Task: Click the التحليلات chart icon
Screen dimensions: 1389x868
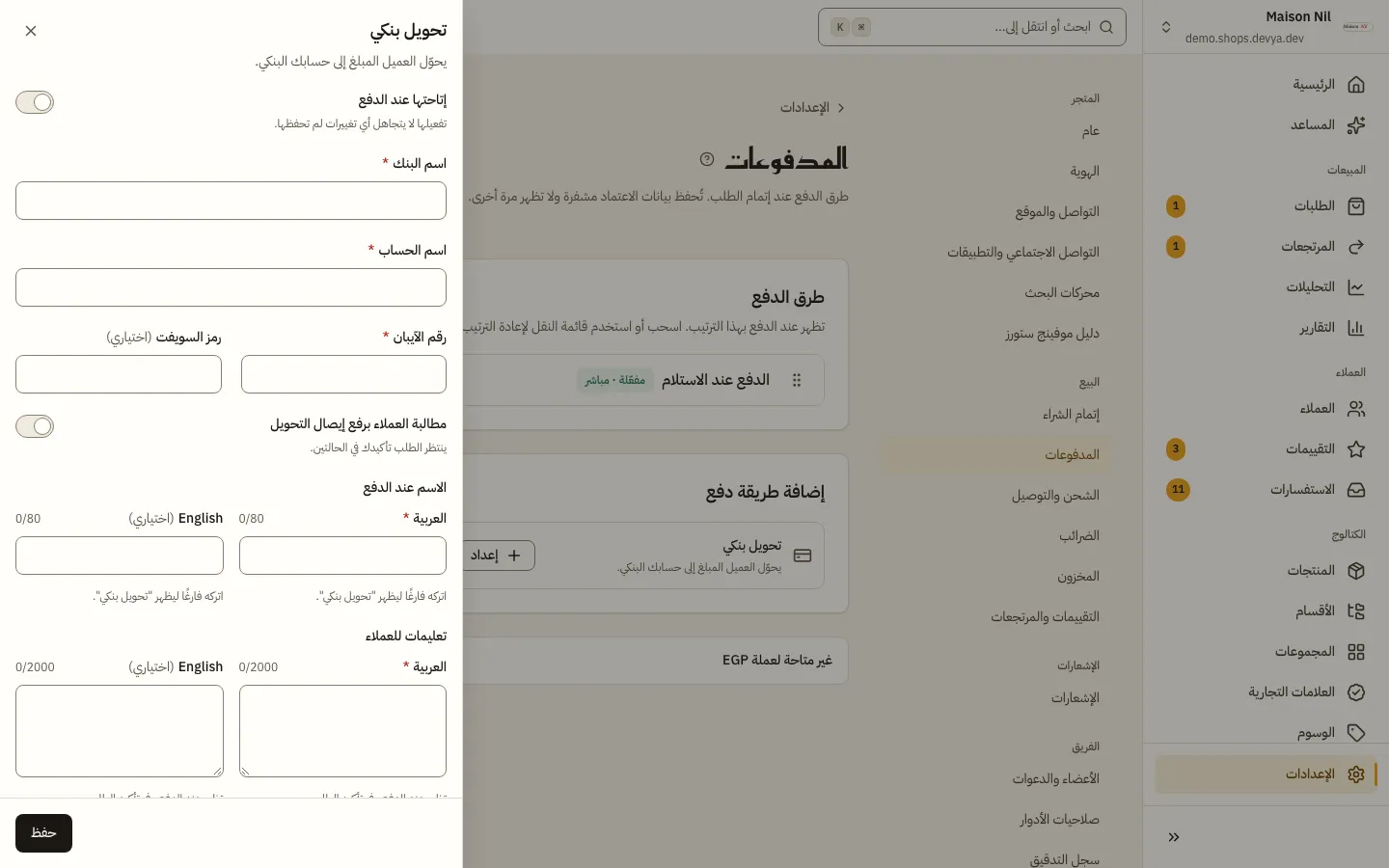Action: point(1356,287)
